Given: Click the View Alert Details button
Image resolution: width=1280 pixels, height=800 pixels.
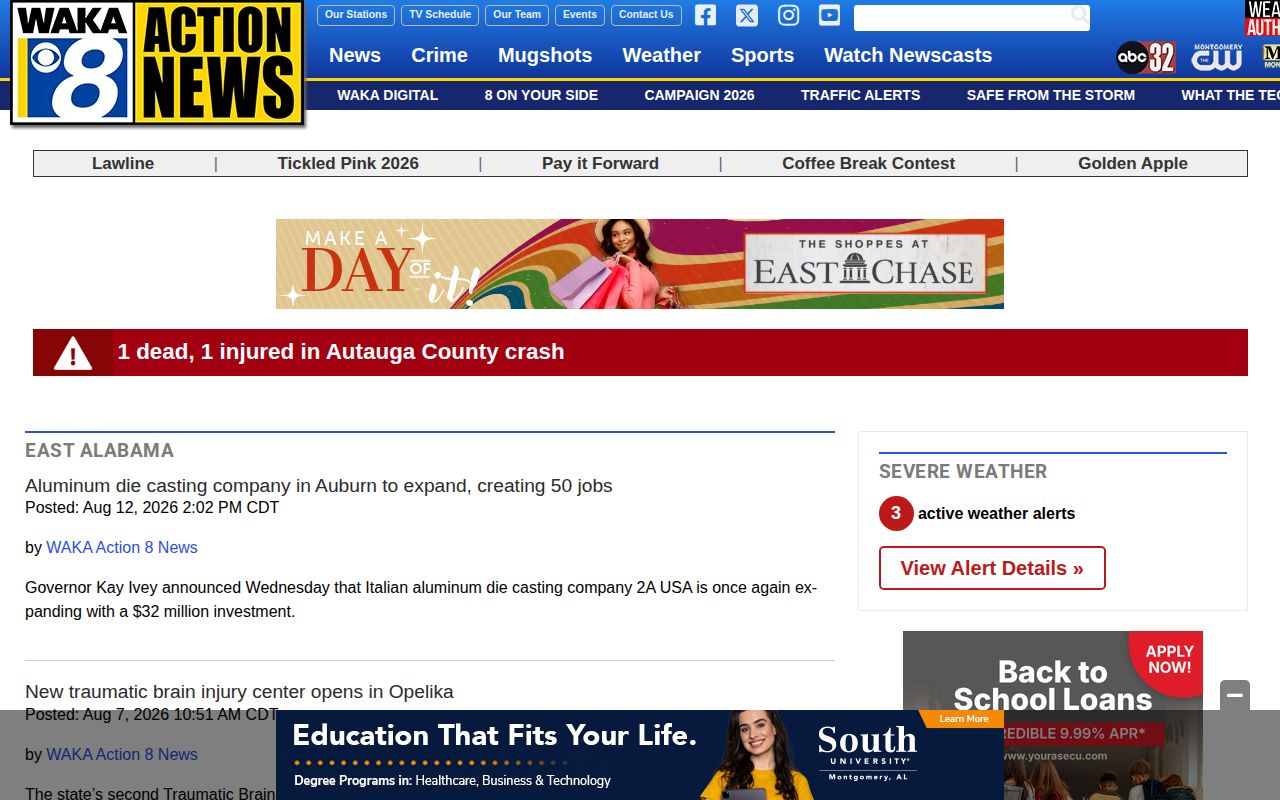Looking at the screenshot, I should pos(992,568).
